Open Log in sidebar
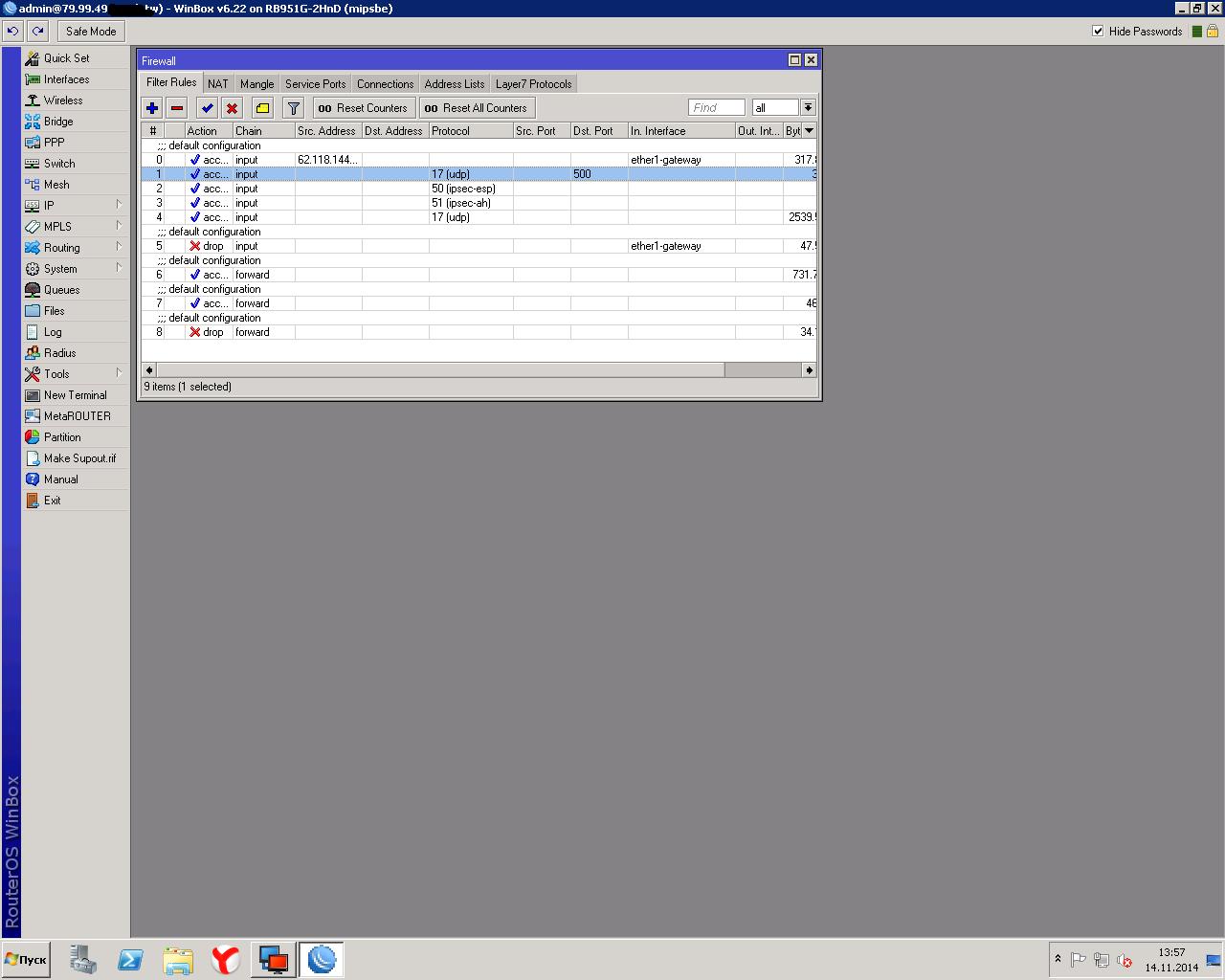1225x980 pixels. (76, 332)
